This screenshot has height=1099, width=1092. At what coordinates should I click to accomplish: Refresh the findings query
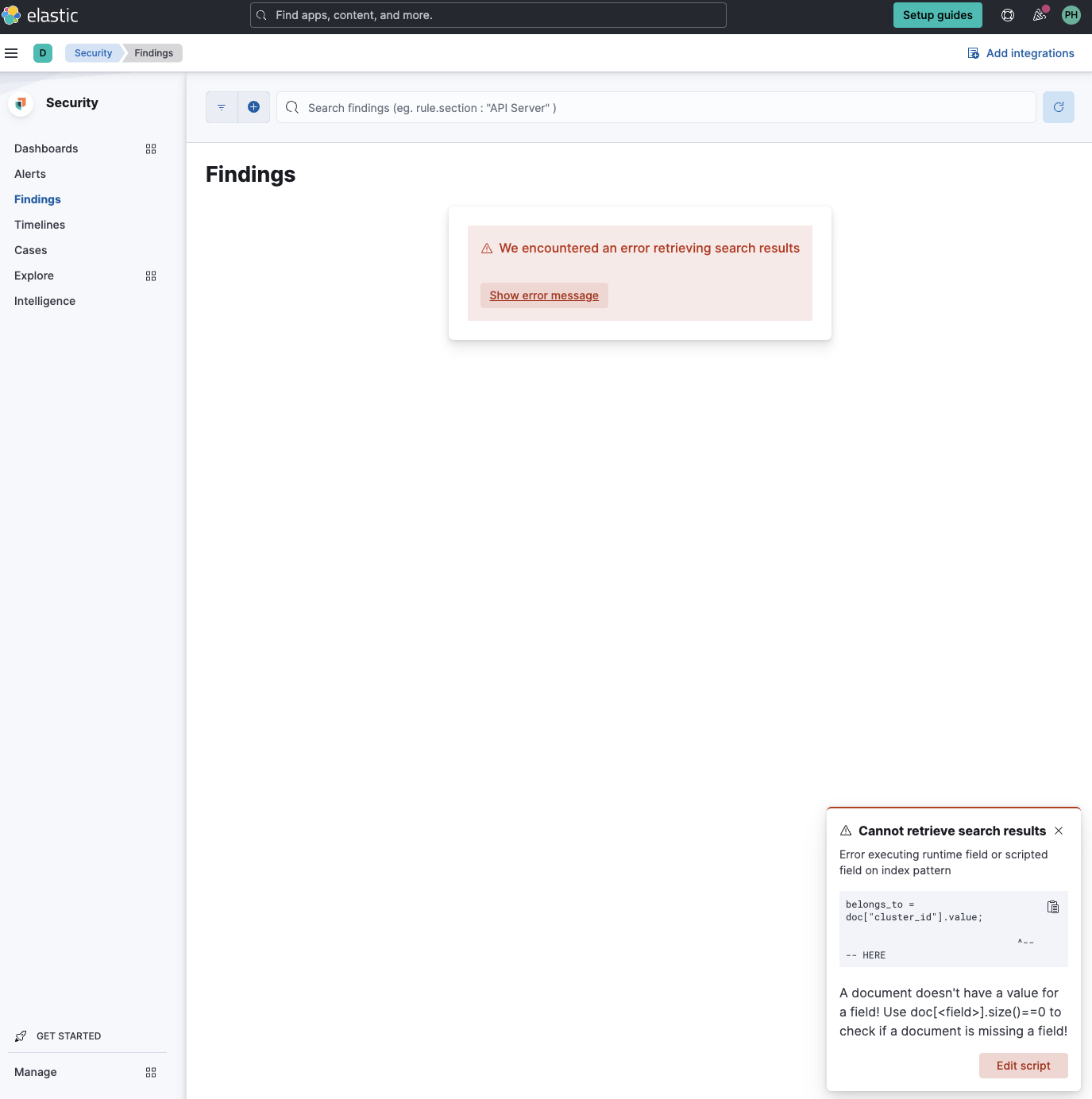(1059, 107)
